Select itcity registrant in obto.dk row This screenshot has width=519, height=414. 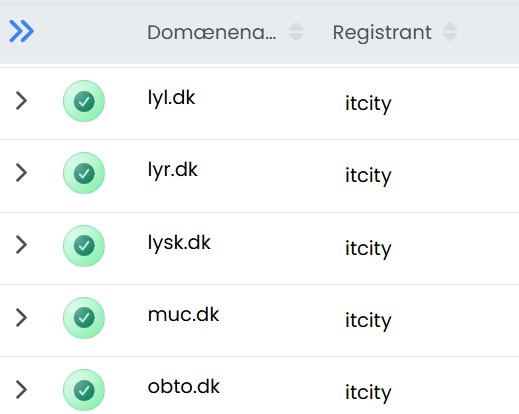pyautogui.click(x=368, y=392)
